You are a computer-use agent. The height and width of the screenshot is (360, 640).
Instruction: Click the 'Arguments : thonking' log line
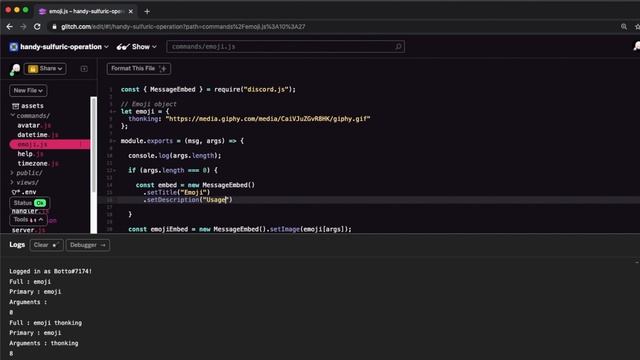click(x=44, y=343)
